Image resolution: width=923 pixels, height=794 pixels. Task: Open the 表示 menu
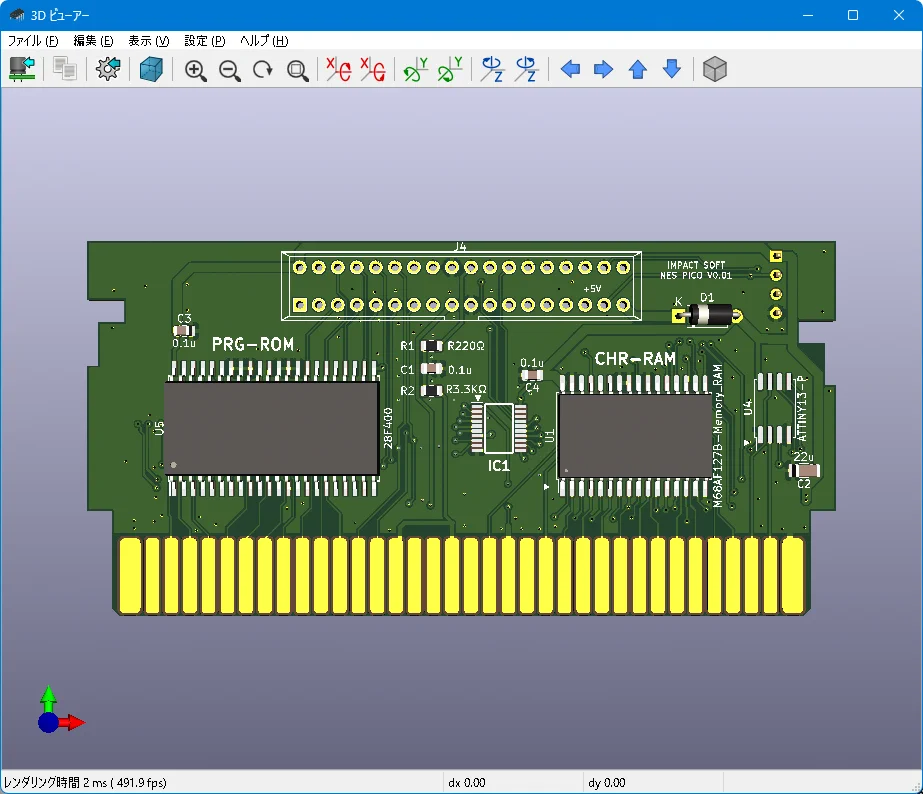point(149,41)
